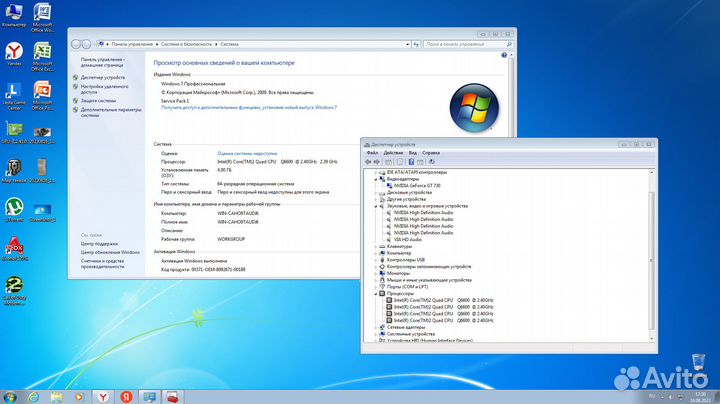Image resolution: width=720 pixels, height=404 pixels.
Task: Expand the Дисковые устройства node
Action: coord(376,193)
